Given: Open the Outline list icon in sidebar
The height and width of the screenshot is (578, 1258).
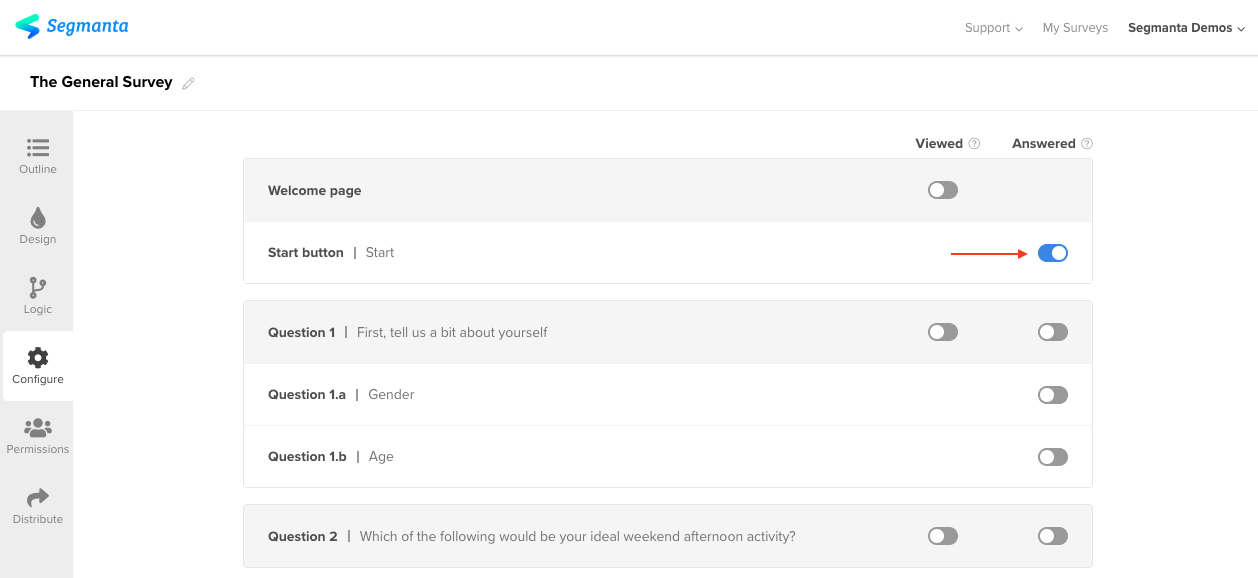Looking at the screenshot, I should tap(38, 148).
